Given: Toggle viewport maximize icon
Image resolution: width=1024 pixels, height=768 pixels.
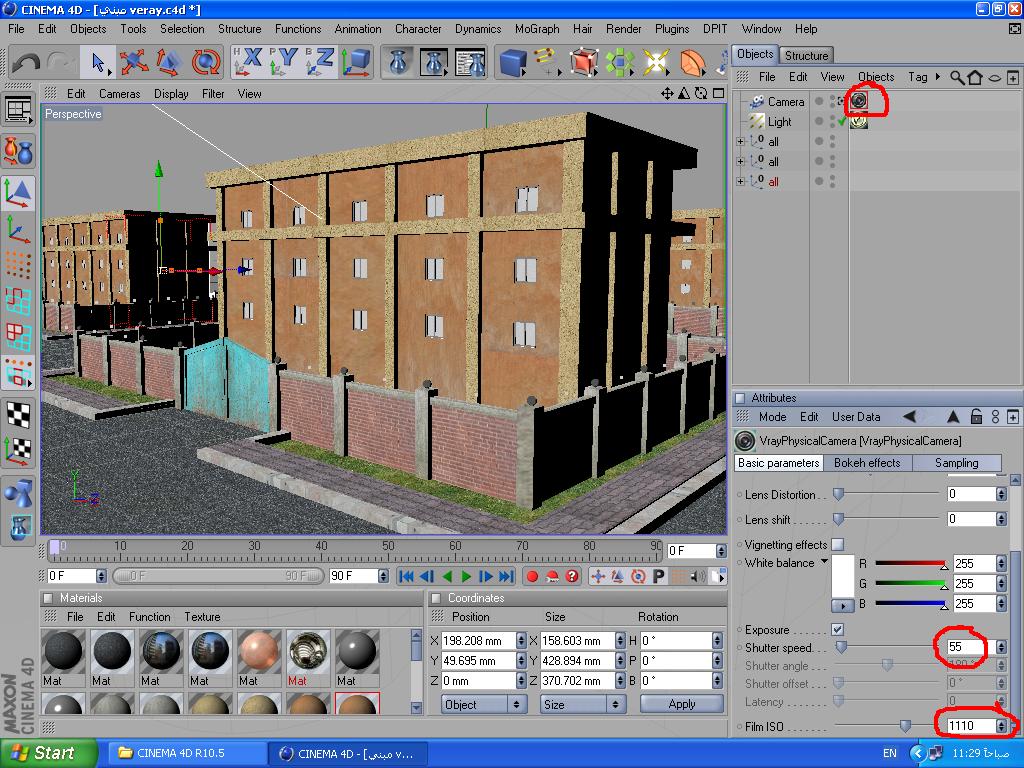Looking at the screenshot, I should click(x=718, y=93).
